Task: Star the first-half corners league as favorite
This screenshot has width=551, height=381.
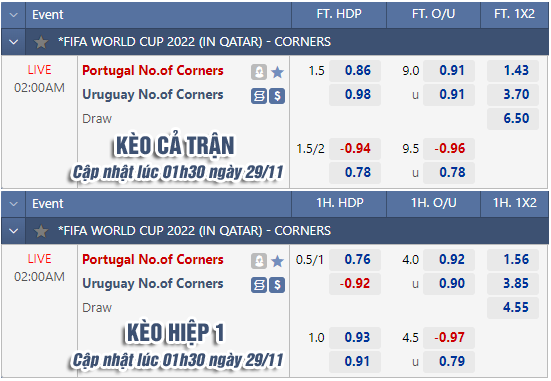Action: (x=41, y=231)
